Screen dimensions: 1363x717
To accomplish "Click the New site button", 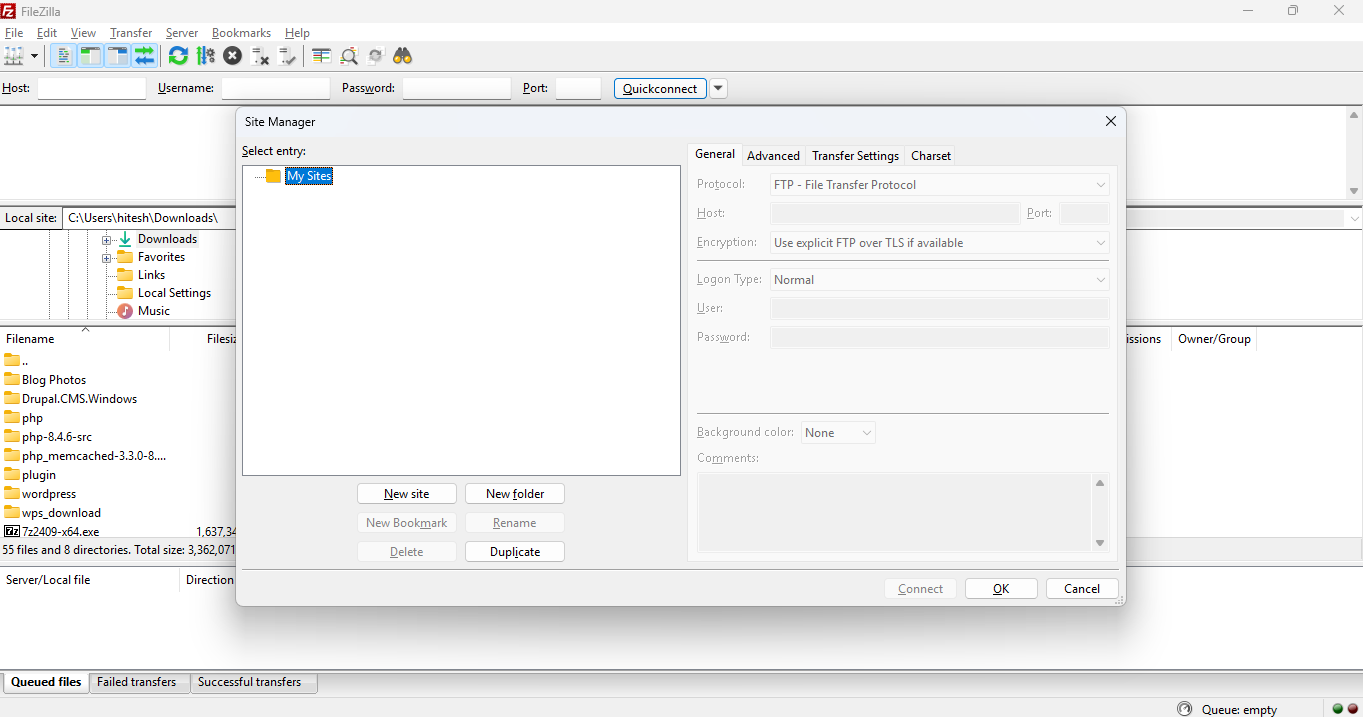I will (407, 494).
